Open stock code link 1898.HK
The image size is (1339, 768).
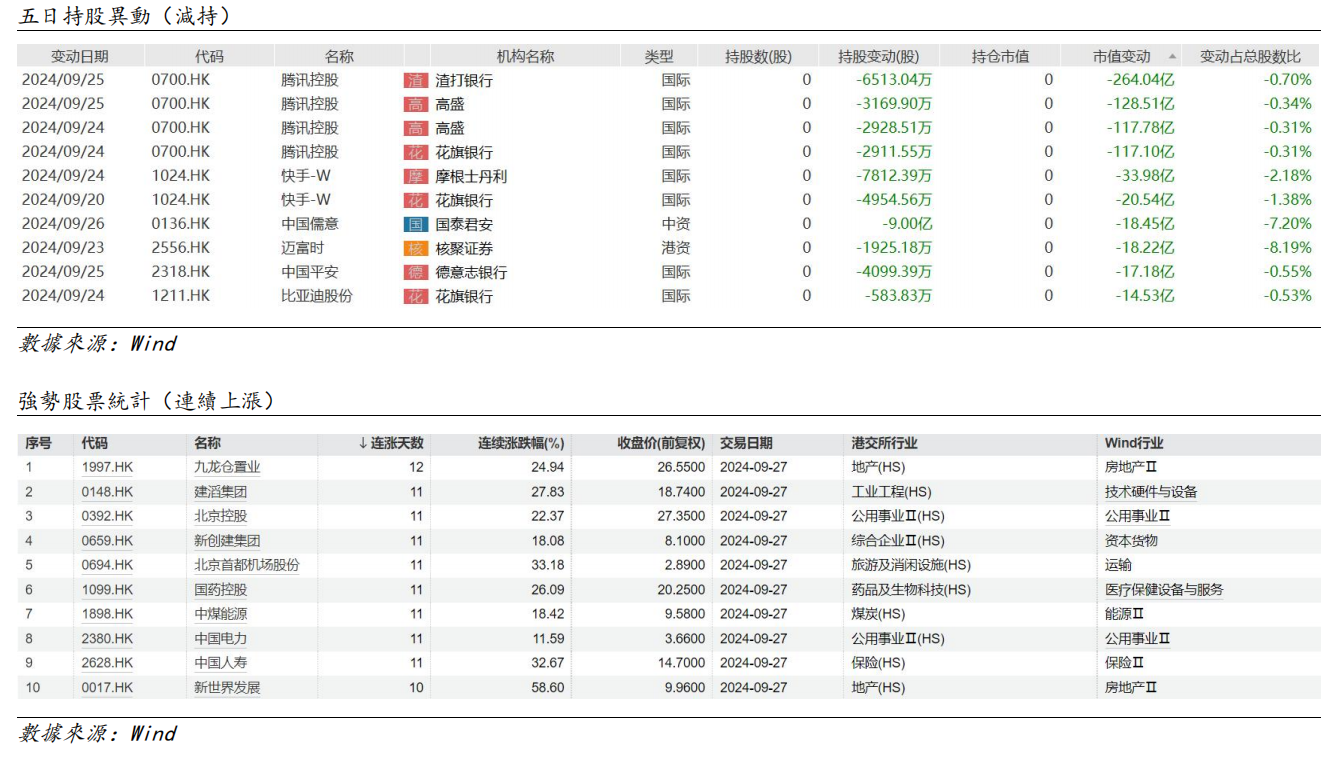click(107, 614)
